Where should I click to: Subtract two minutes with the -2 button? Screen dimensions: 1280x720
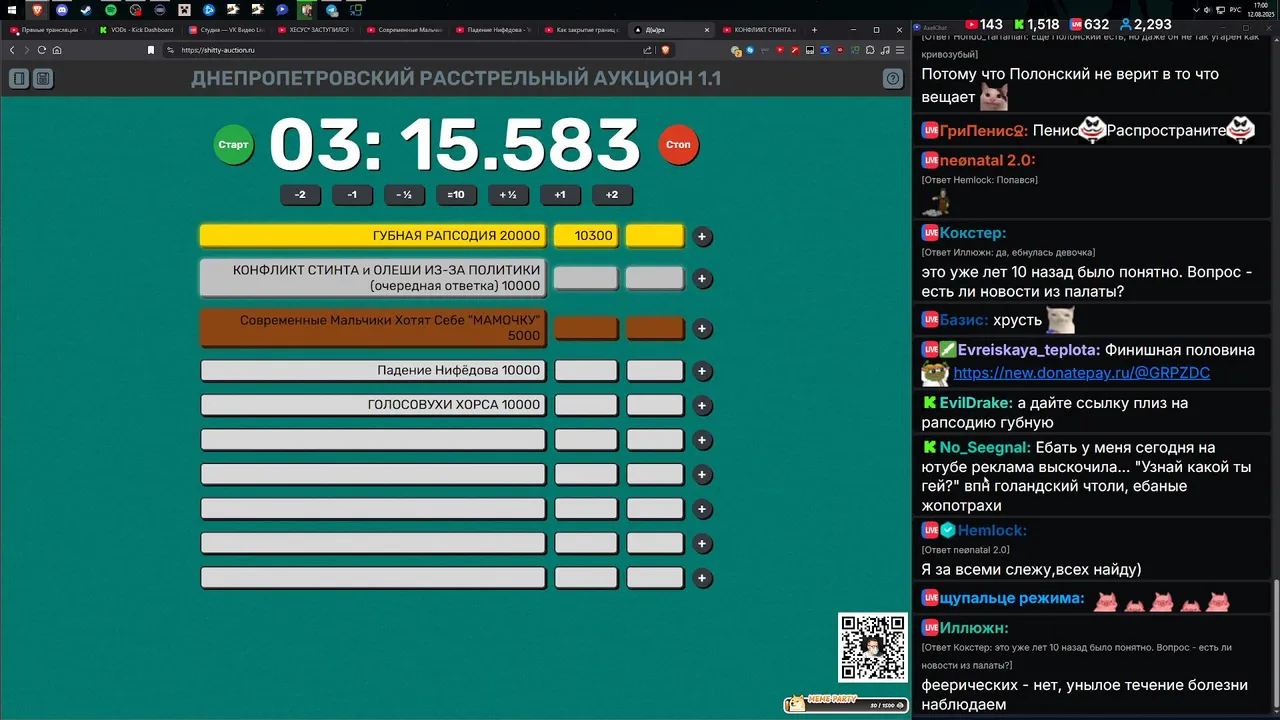[300, 195]
